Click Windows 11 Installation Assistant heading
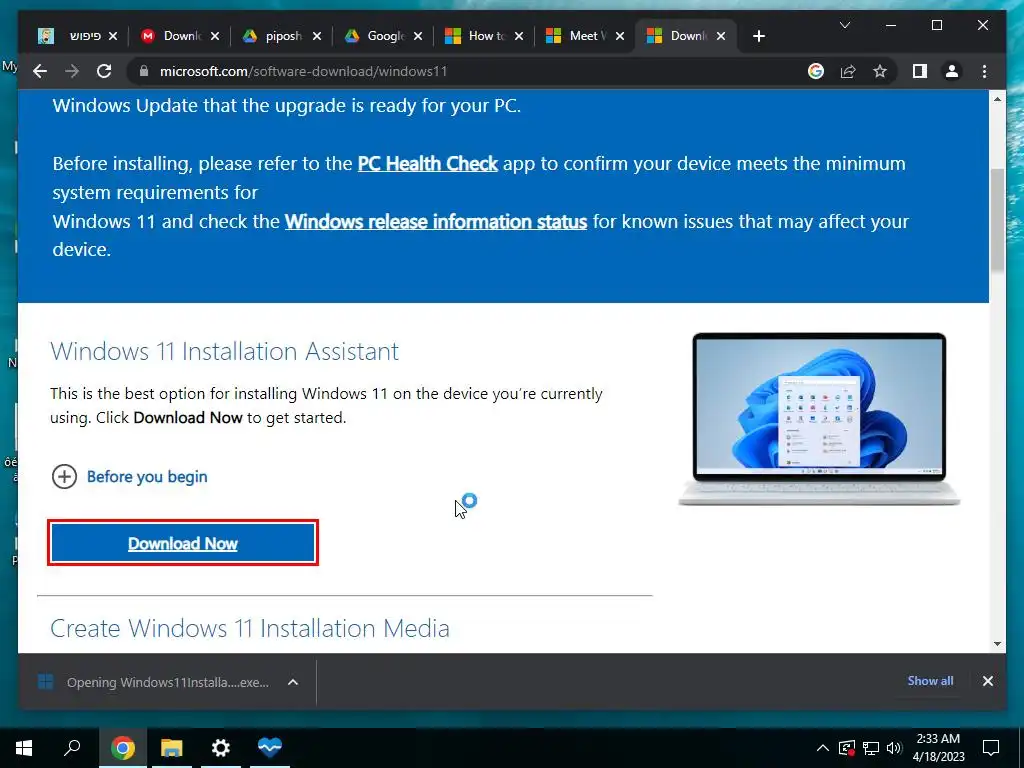This screenshot has height=768, width=1024. tap(224, 351)
